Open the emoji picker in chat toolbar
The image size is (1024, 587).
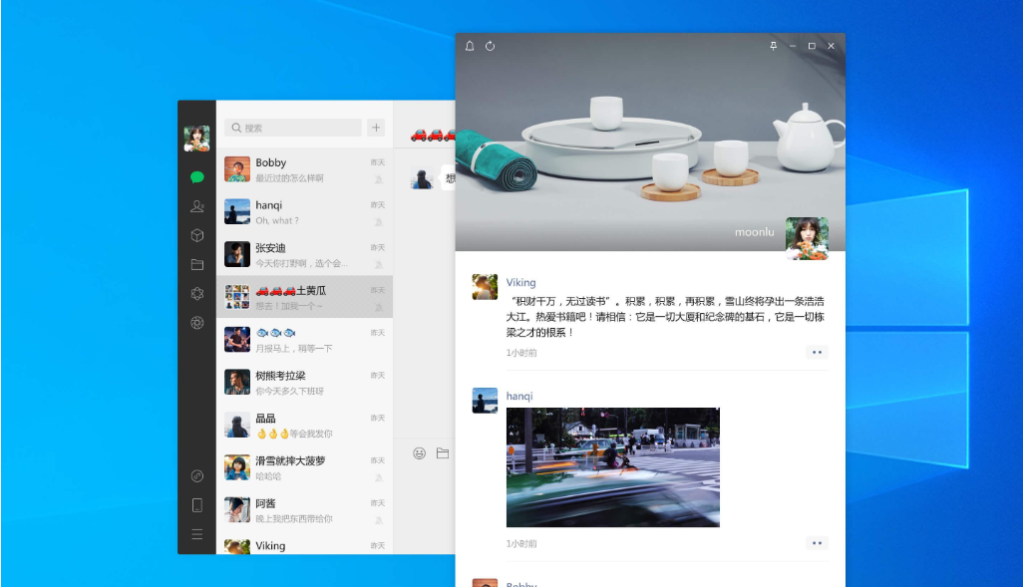[x=419, y=453]
